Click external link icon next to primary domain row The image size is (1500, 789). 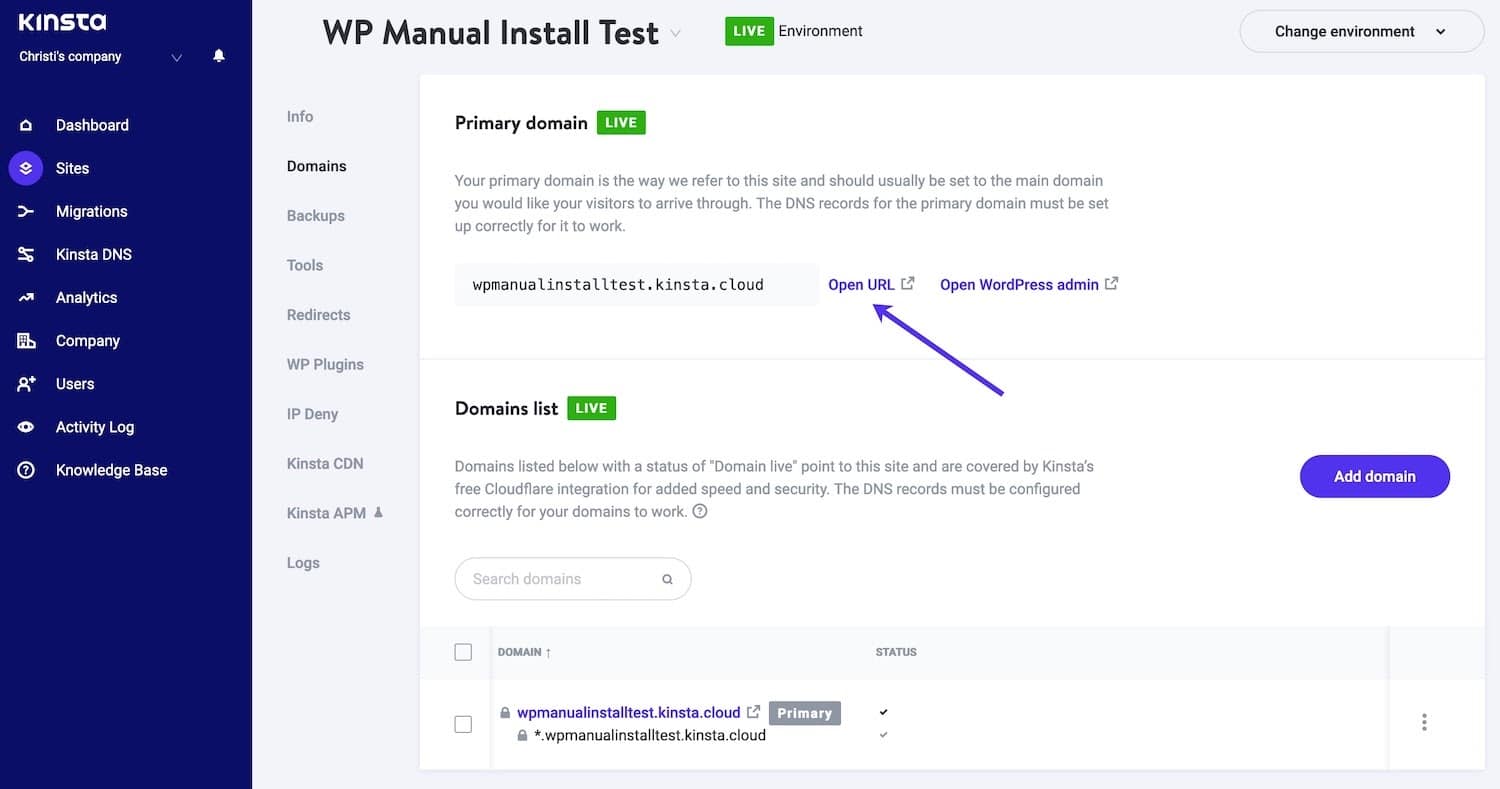[x=754, y=712]
